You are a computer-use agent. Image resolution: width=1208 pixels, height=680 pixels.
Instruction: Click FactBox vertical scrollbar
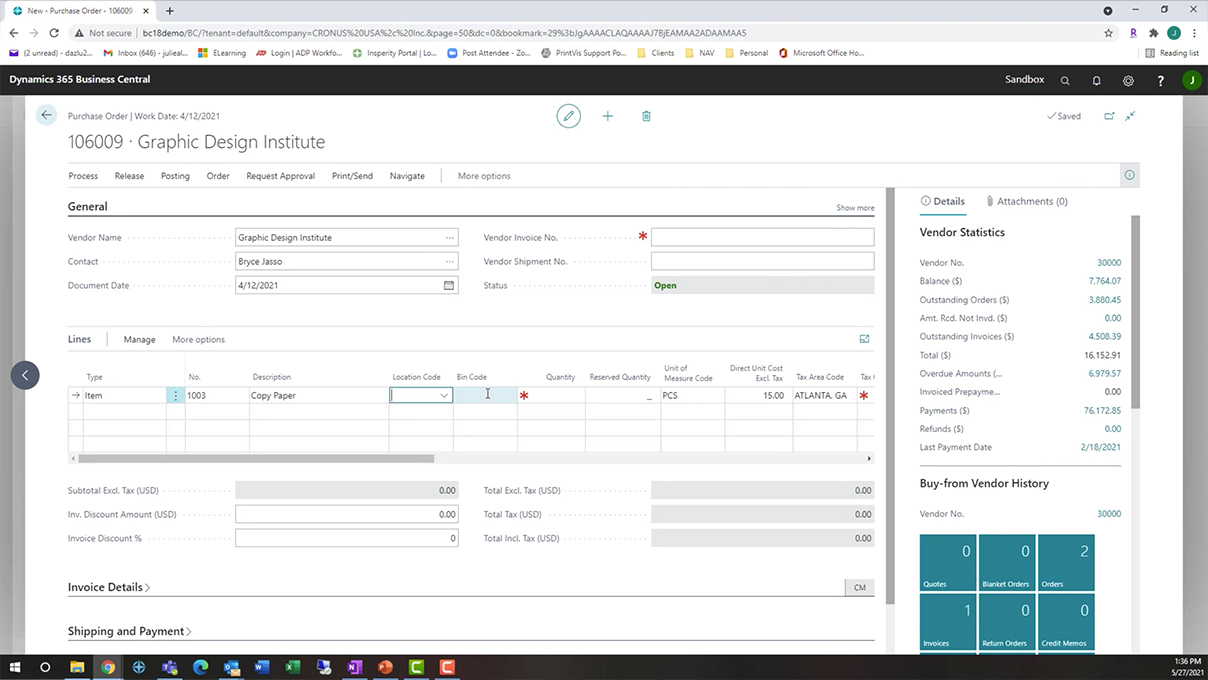pos(1135,310)
